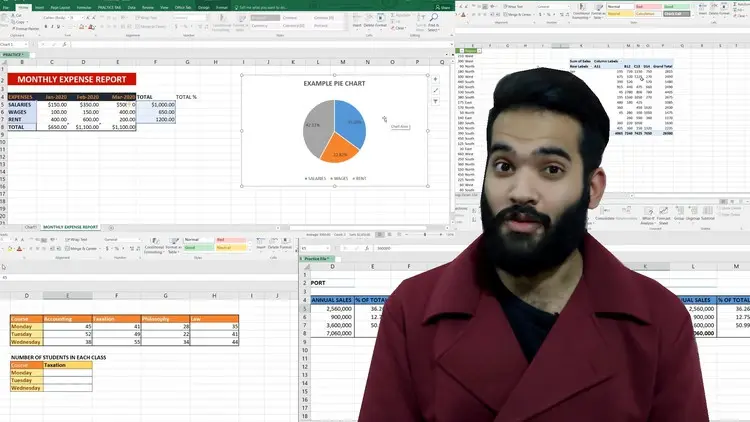750x422 pixels.
Task: Select the Accounting value 45 for Monday
Action: click(x=67, y=326)
